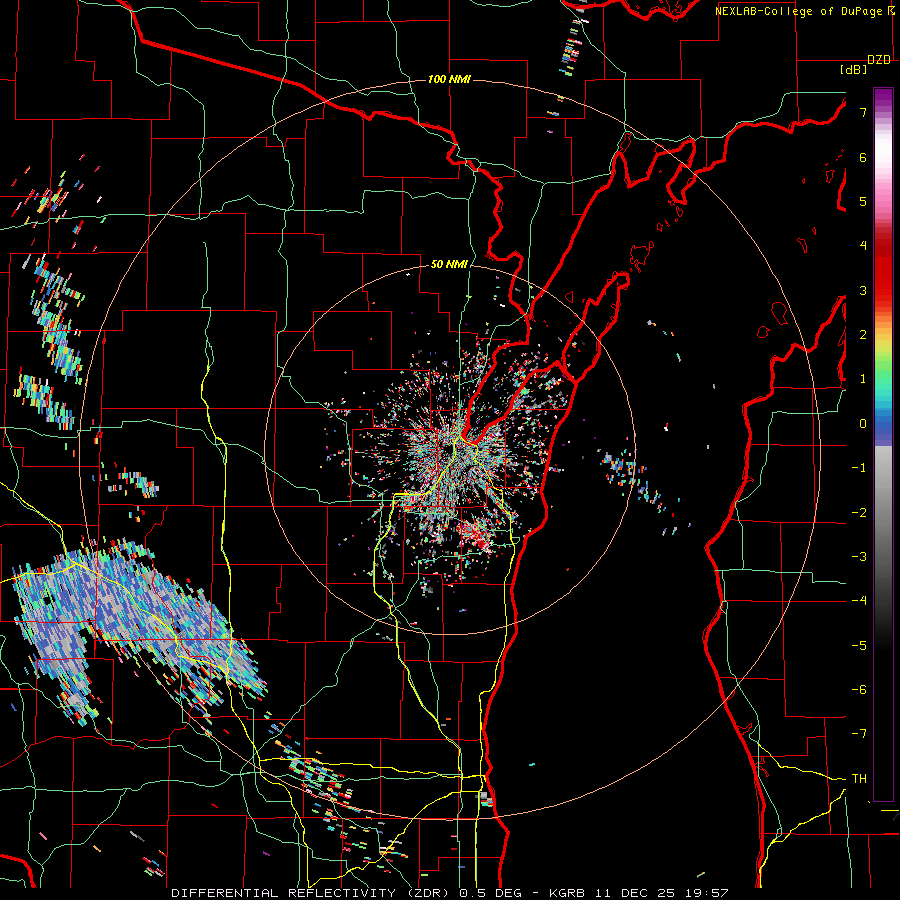This screenshot has height=900, width=900.
Task: Select the -1 value on color scale
Action: pyautogui.click(x=859, y=468)
